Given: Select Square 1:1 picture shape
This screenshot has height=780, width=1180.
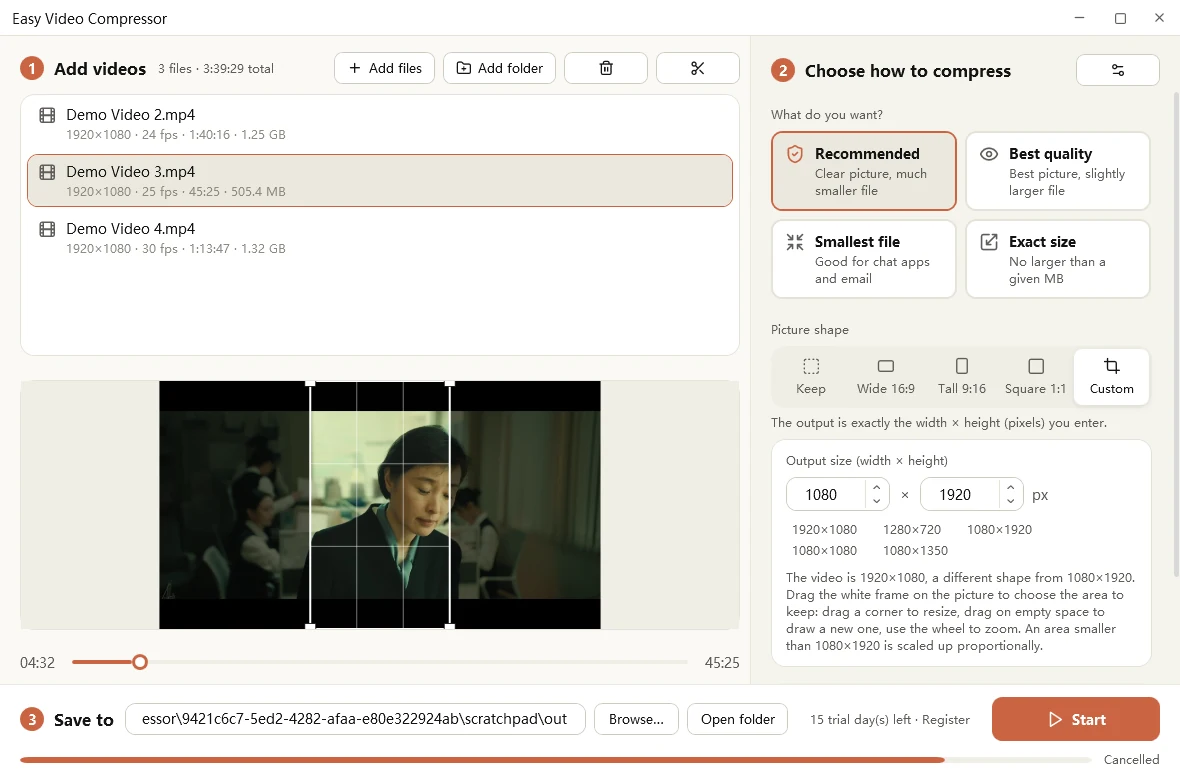Looking at the screenshot, I should point(1036,376).
